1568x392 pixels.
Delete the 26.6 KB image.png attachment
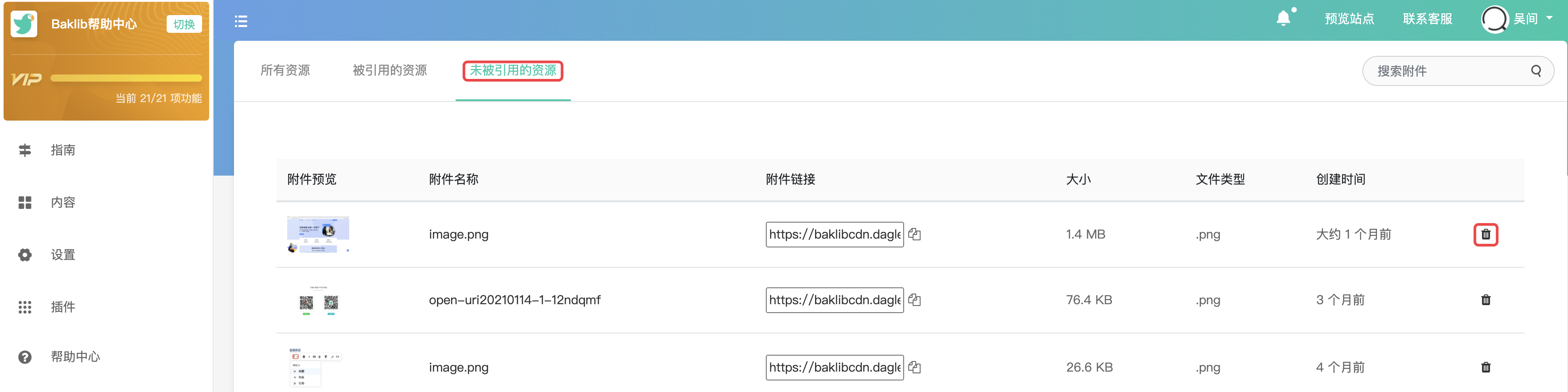tap(1485, 367)
